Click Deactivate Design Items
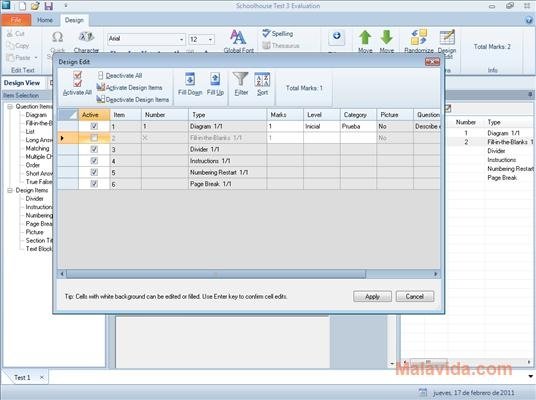Viewport: 536px width, 400px height. pos(133,99)
